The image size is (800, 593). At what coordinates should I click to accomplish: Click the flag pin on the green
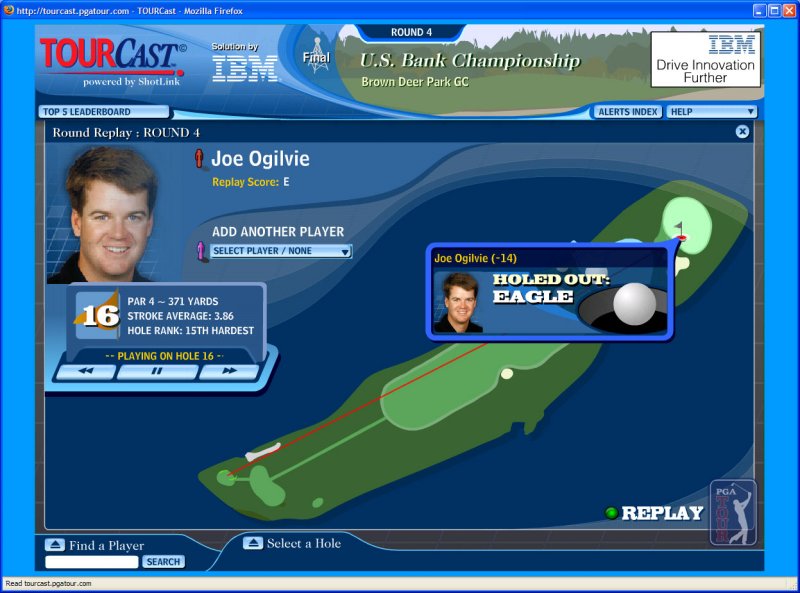tap(680, 231)
